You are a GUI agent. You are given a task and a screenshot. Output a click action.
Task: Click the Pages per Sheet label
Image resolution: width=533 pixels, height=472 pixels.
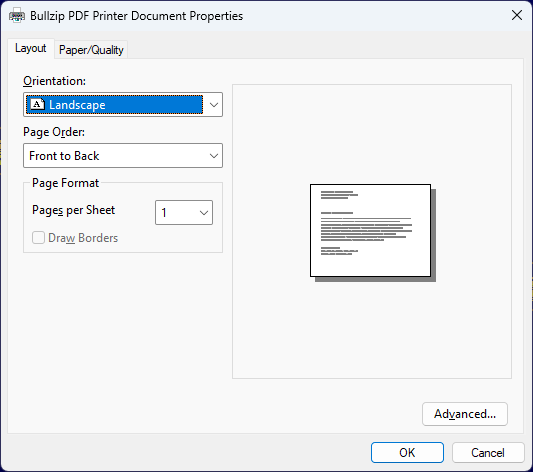point(73,210)
